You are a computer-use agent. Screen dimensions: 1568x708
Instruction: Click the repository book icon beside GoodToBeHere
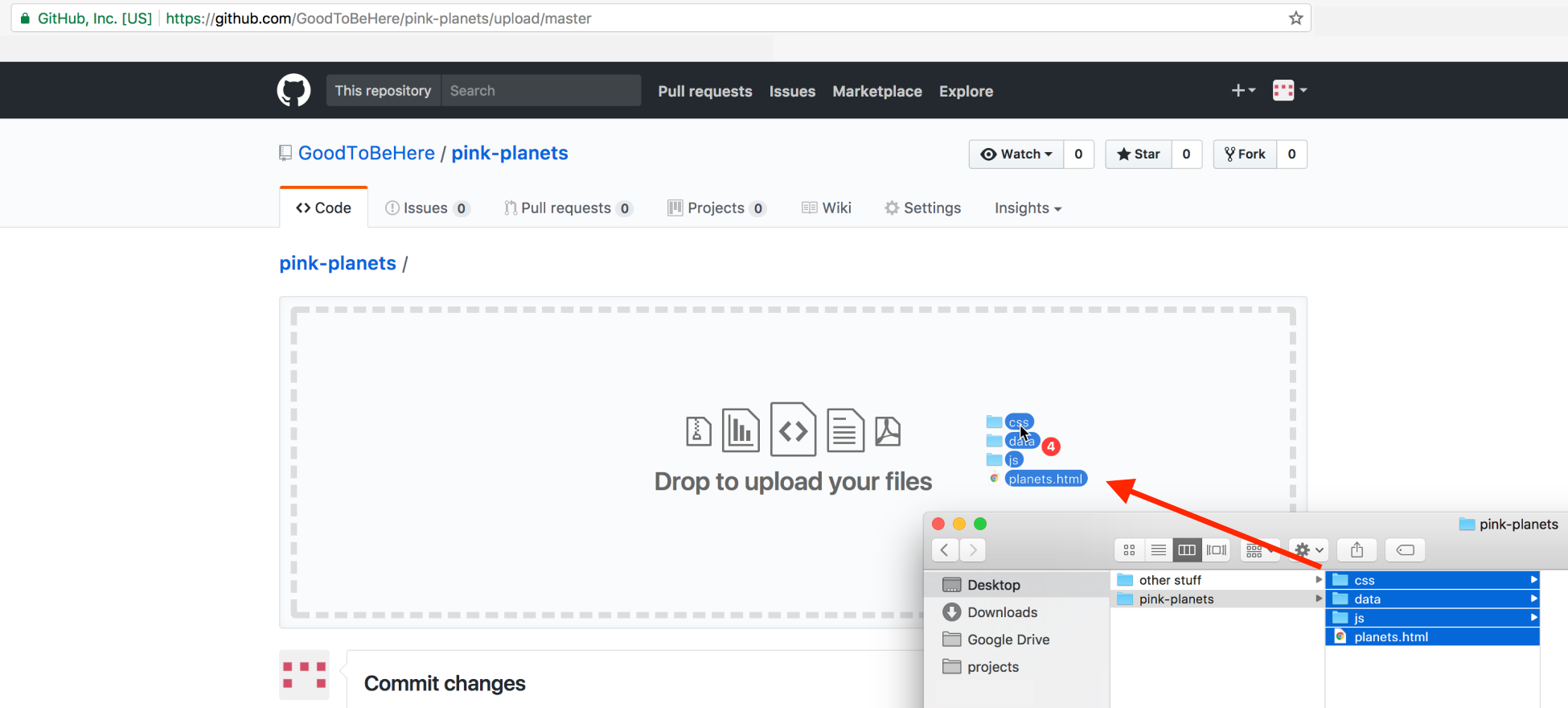285,153
